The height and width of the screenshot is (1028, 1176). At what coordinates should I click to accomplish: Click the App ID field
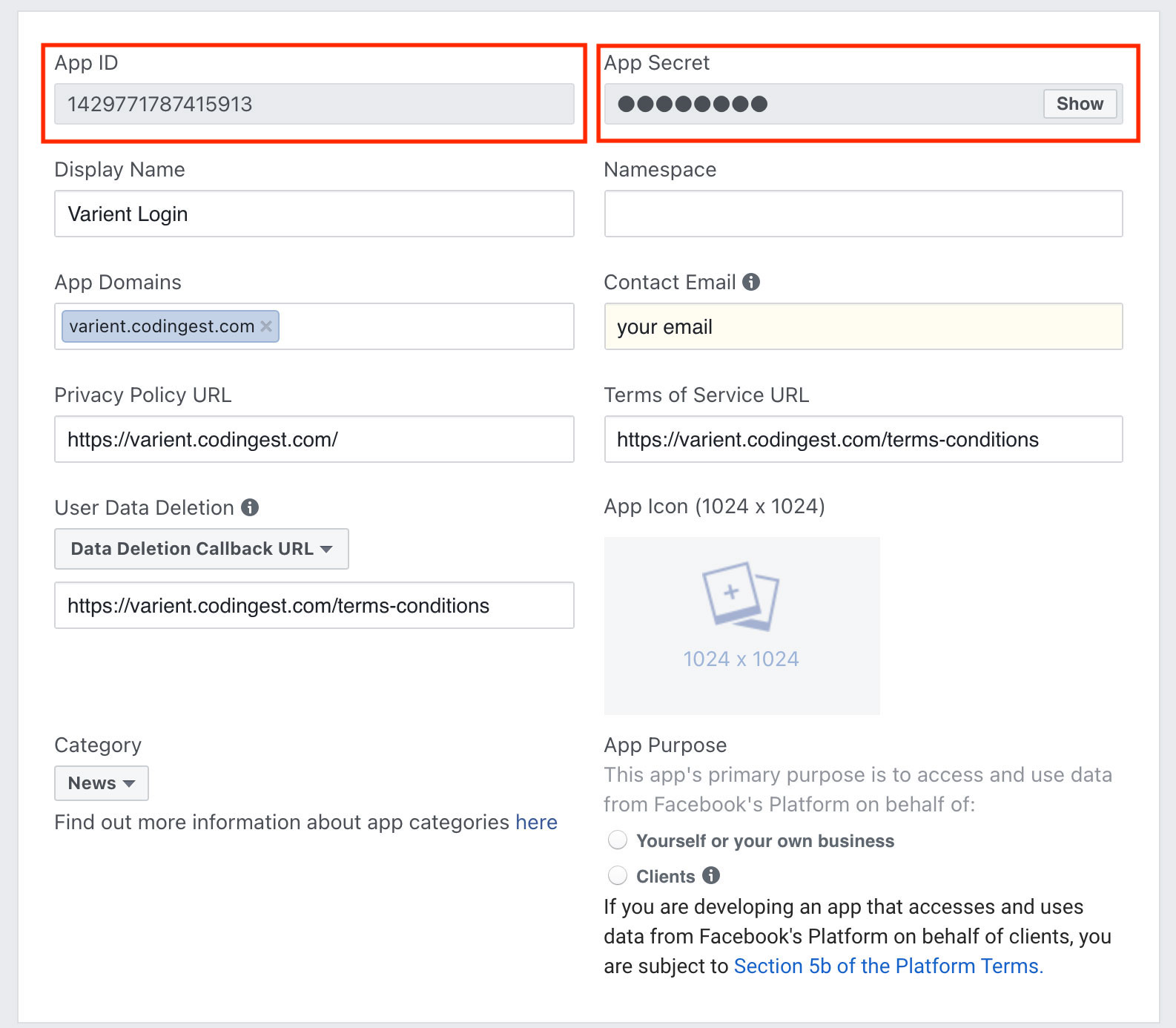[x=314, y=104]
